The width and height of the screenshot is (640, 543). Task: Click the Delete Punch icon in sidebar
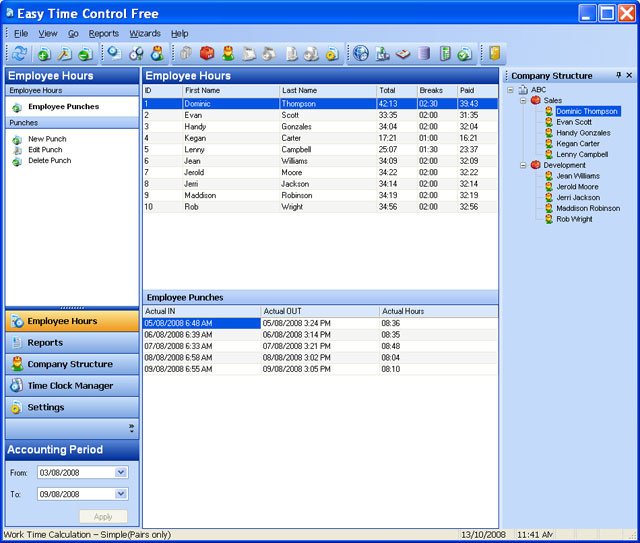[x=17, y=161]
